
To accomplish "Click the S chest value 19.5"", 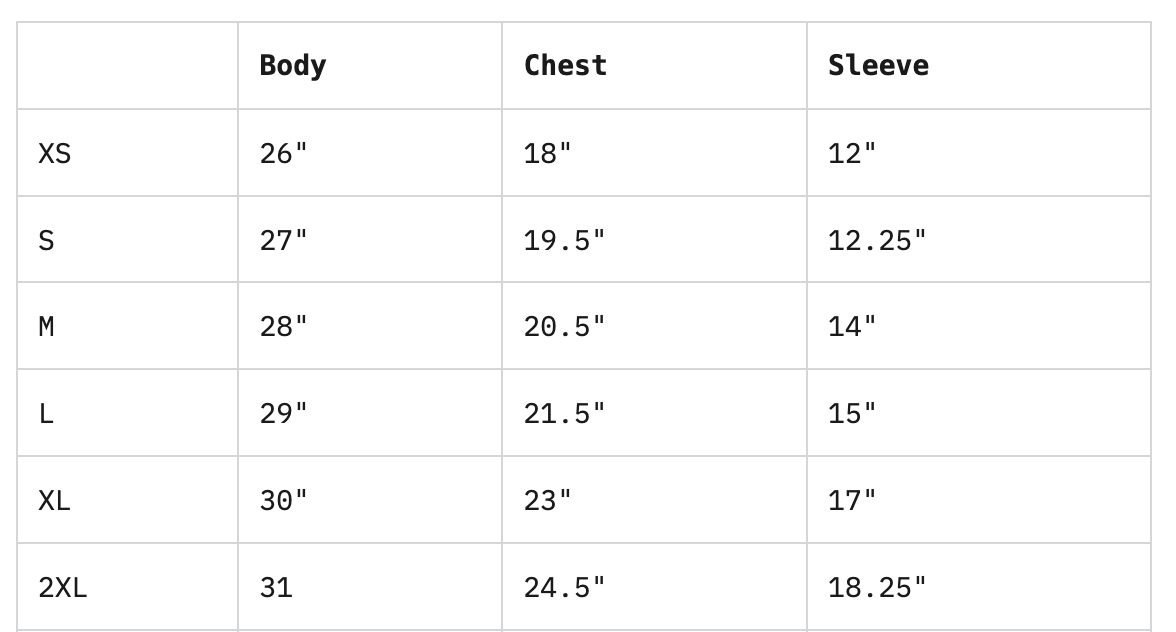I will [564, 241].
